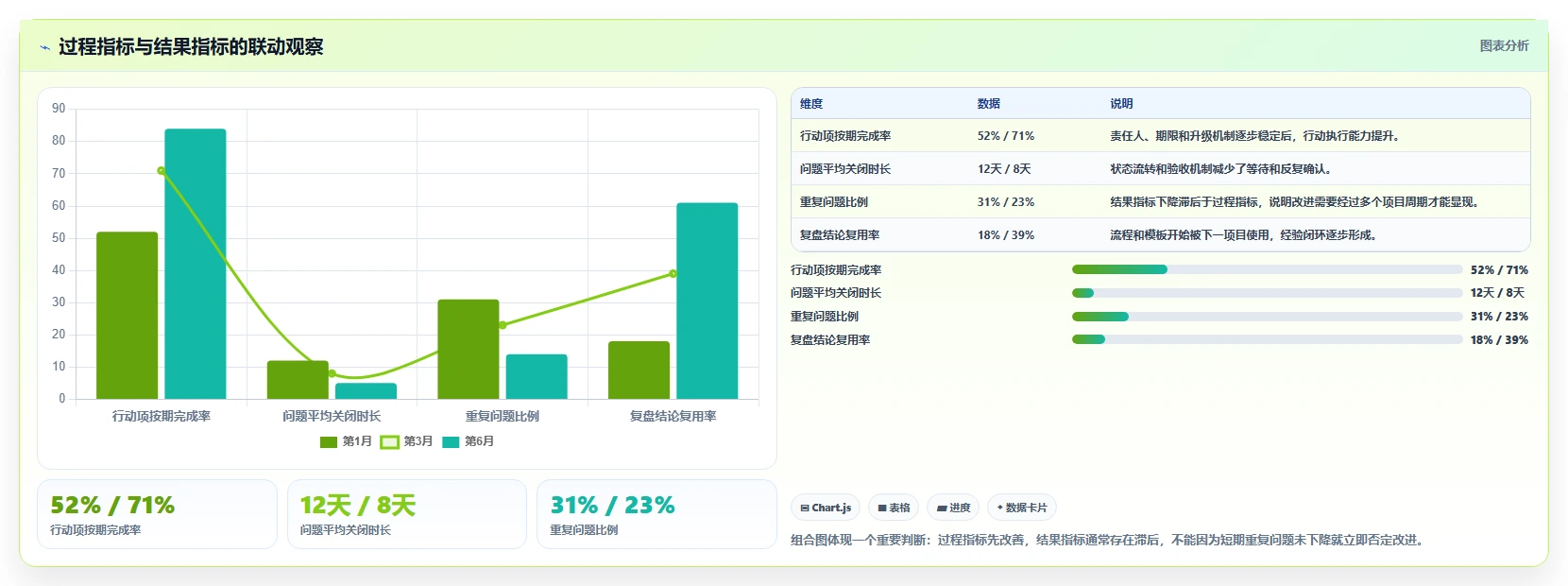Screen dimensions: 1568x586
Task: Toggle the 第3月 legend item
Action: click(407, 441)
